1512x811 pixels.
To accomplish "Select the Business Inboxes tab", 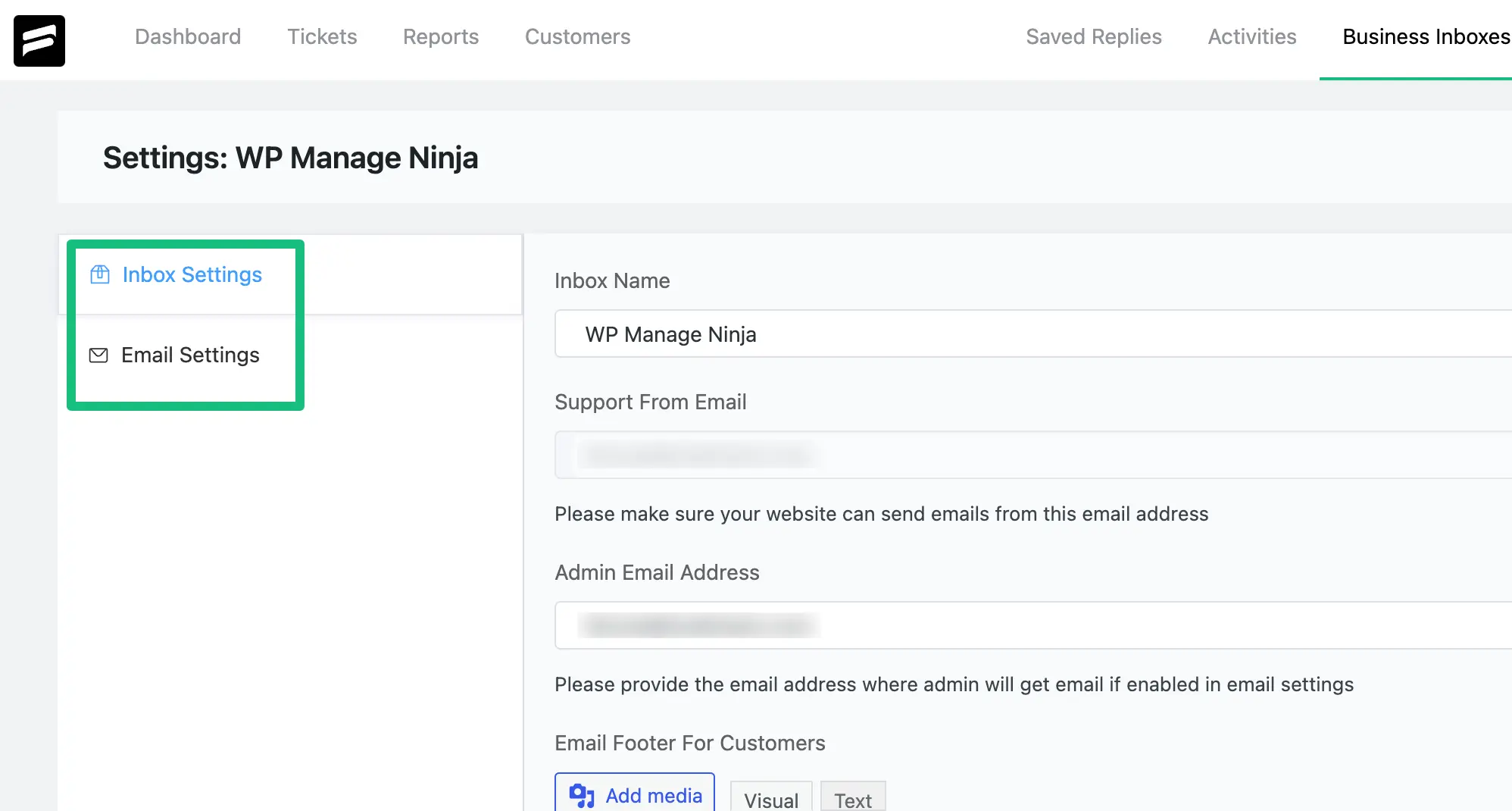I will pyautogui.click(x=1426, y=36).
